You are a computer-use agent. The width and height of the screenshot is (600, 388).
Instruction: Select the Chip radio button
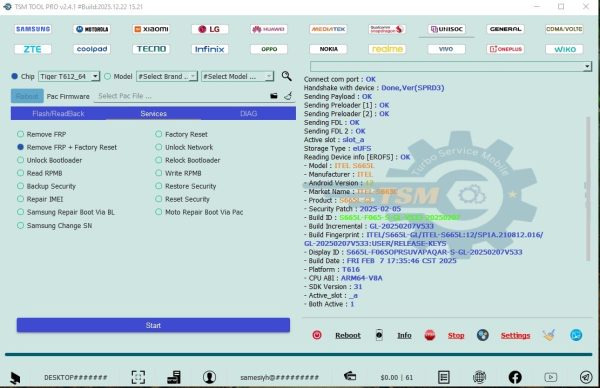pos(15,76)
